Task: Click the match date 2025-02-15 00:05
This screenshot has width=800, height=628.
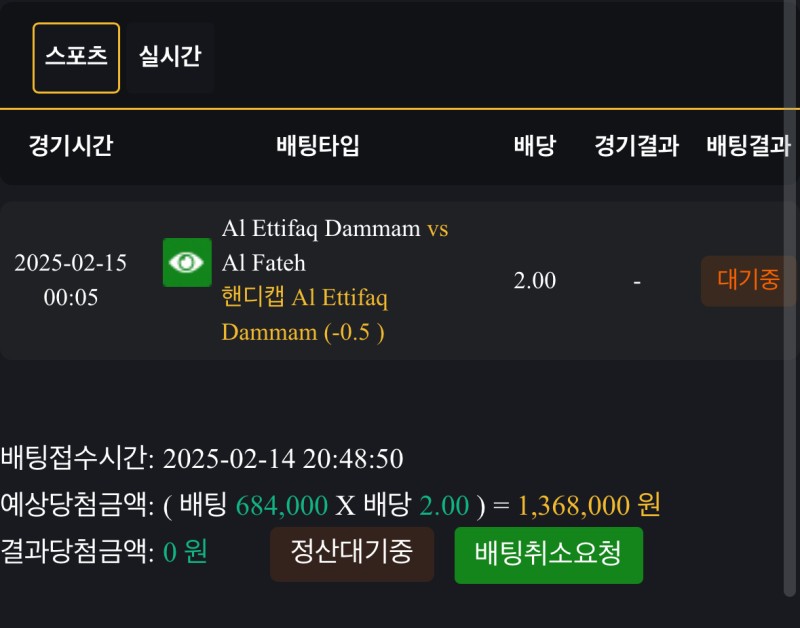Action: pyautogui.click(x=71, y=280)
